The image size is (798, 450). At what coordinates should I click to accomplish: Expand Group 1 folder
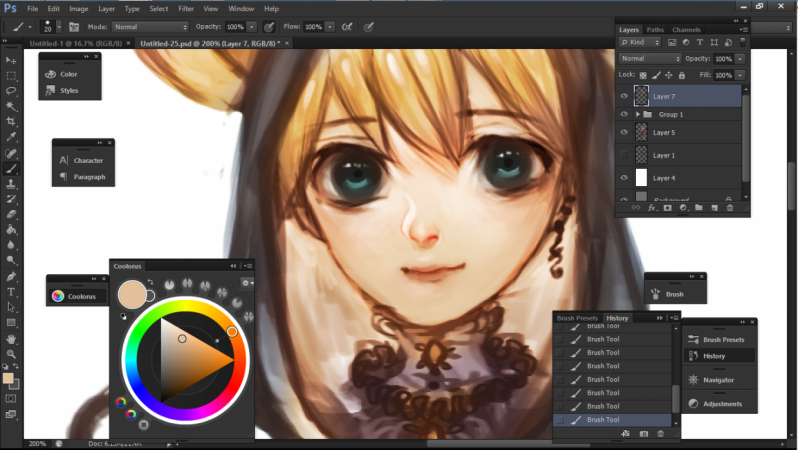[x=637, y=115]
